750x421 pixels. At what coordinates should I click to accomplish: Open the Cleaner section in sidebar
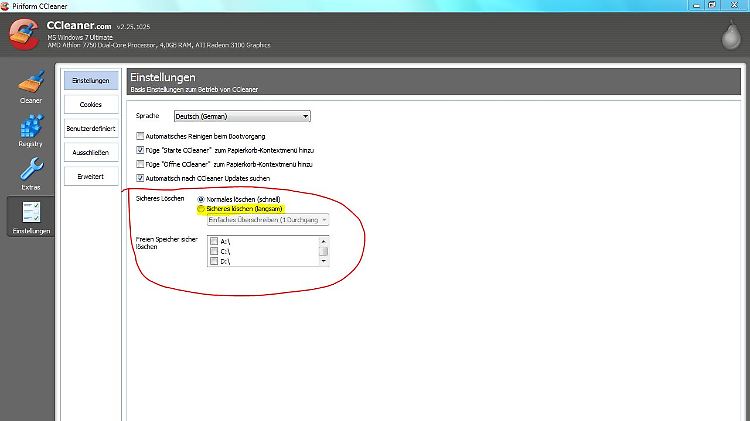coord(31,88)
